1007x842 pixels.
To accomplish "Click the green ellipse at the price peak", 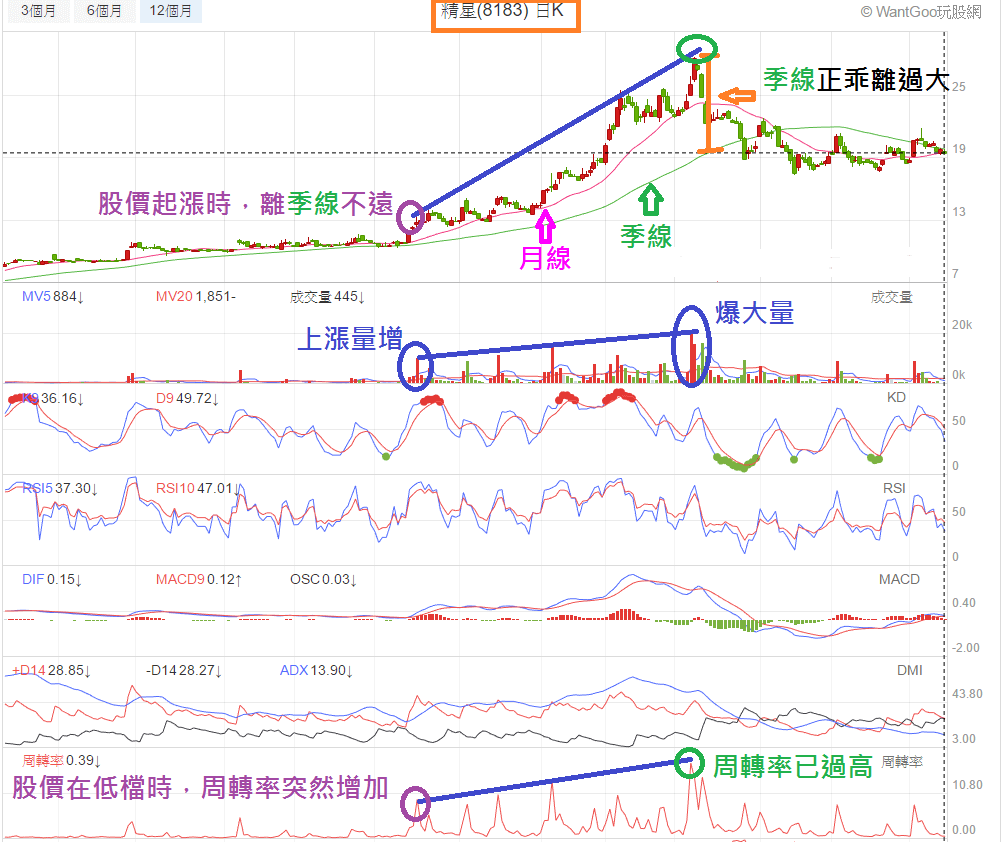I will tap(697, 48).
